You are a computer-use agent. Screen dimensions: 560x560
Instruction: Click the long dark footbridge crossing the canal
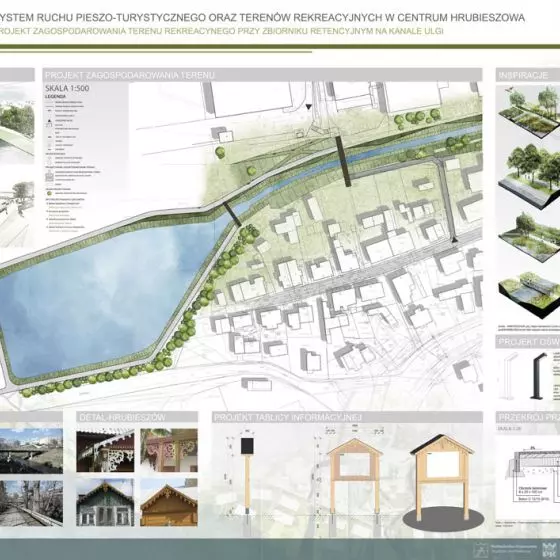pyautogui.click(x=343, y=161)
